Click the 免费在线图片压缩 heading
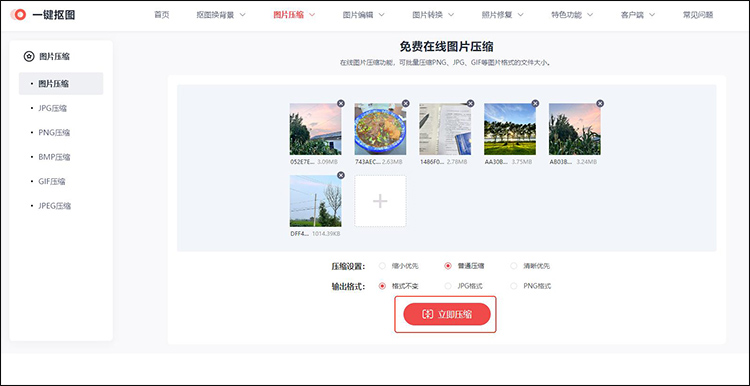 (x=446, y=46)
